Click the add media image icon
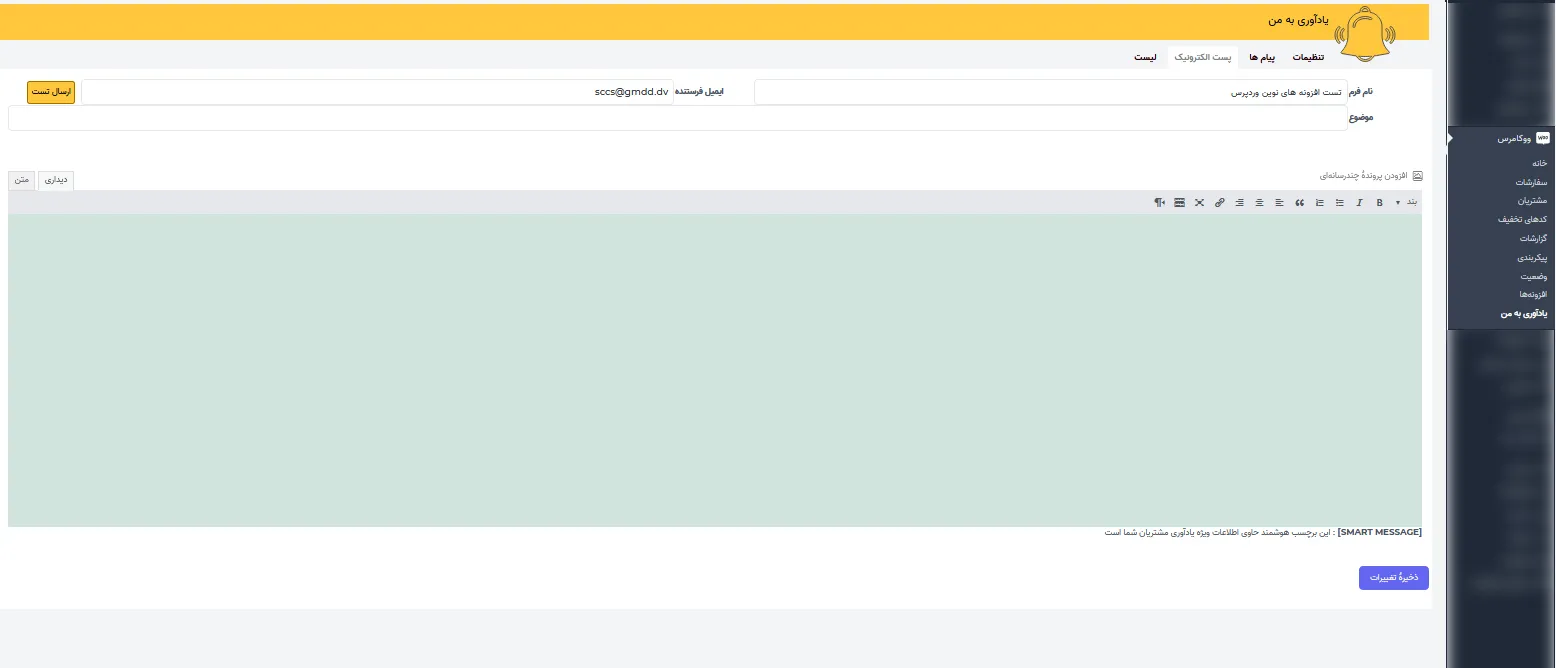The image size is (1556, 668). click(1417, 176)
